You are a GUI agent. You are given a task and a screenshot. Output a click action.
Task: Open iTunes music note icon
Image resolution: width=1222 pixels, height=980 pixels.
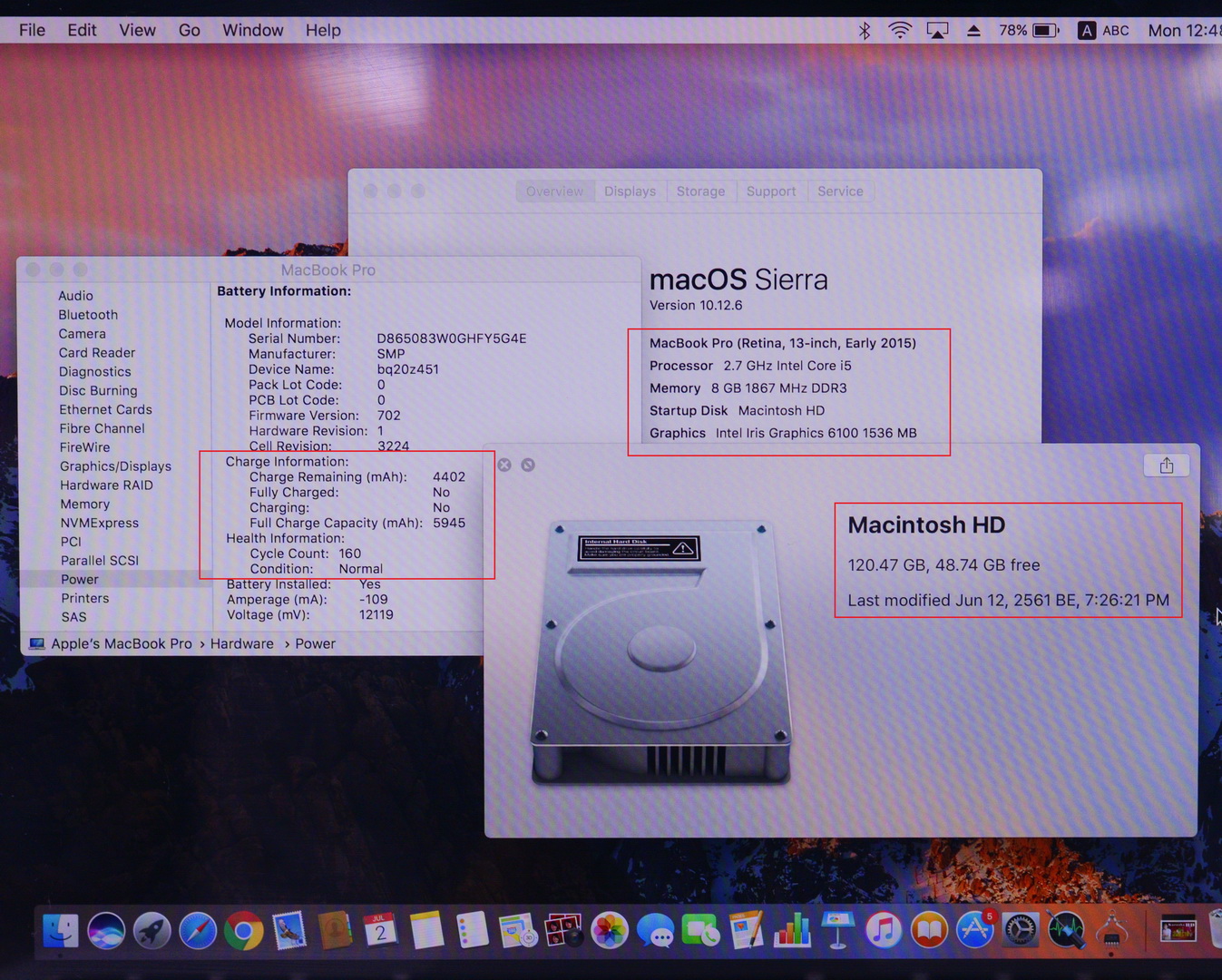884,931
